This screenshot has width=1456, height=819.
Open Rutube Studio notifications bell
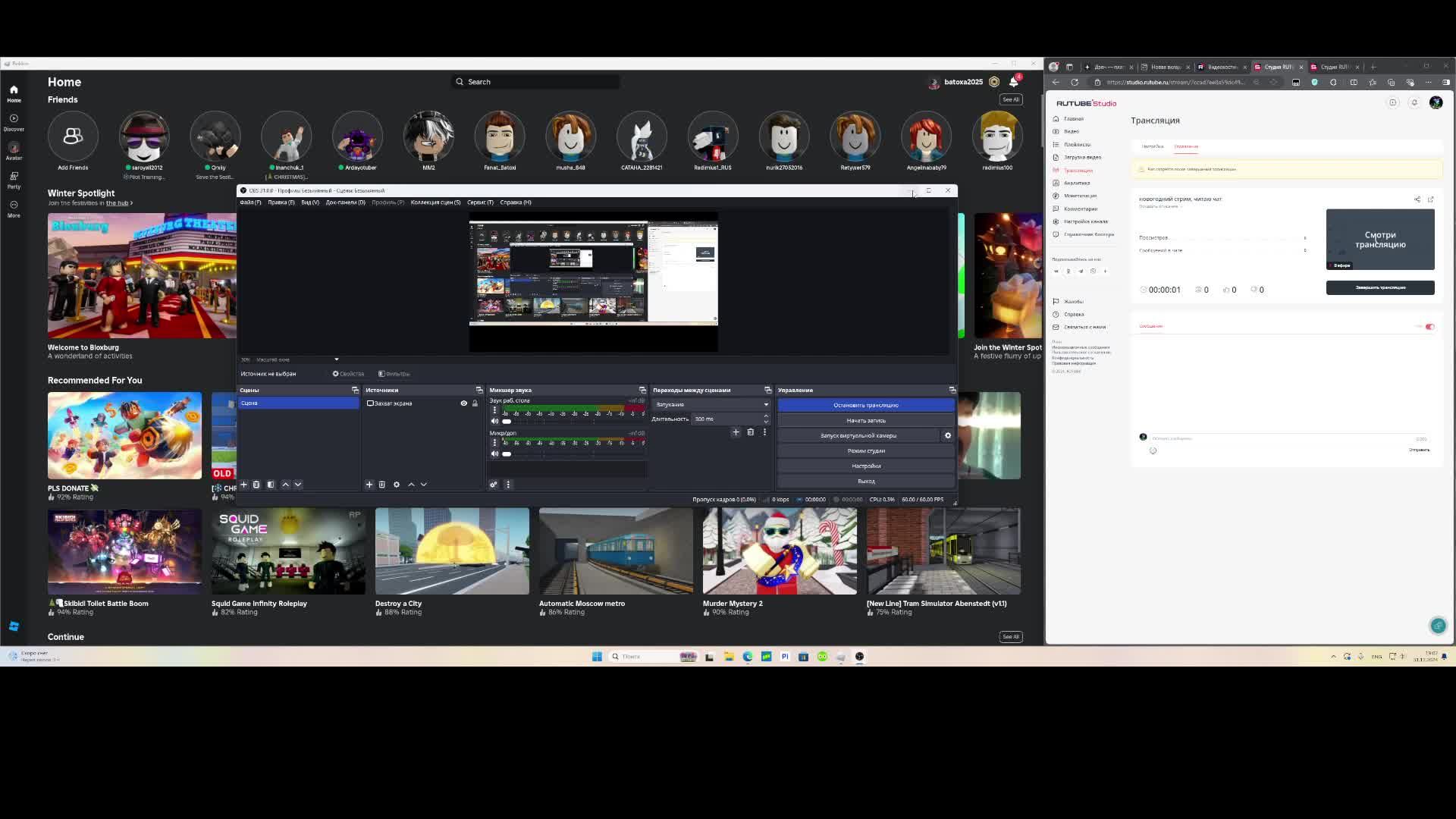click(x=1414, y=102)
